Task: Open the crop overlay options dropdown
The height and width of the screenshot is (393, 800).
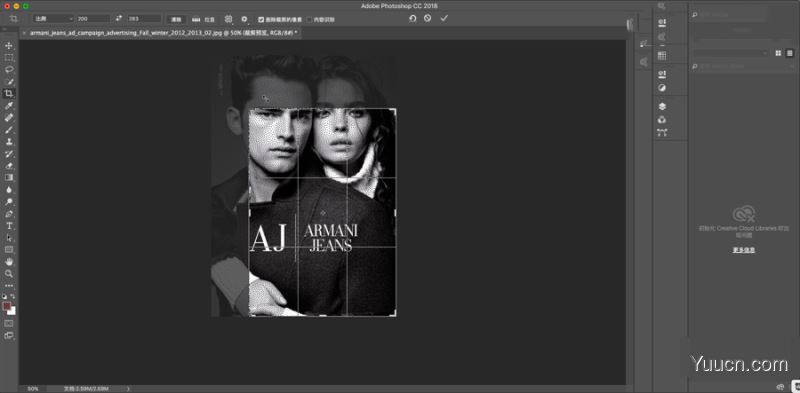Action: tap(229, 19)
